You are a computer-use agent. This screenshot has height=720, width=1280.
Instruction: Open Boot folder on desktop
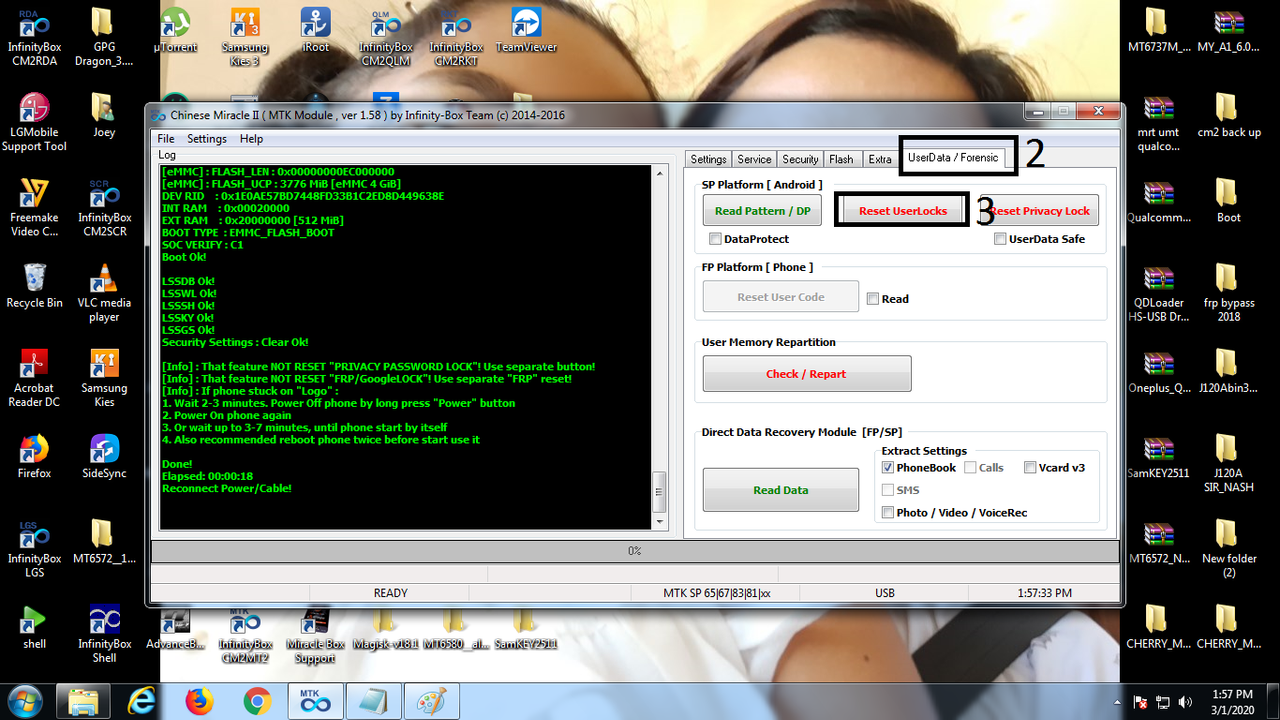1228,200
